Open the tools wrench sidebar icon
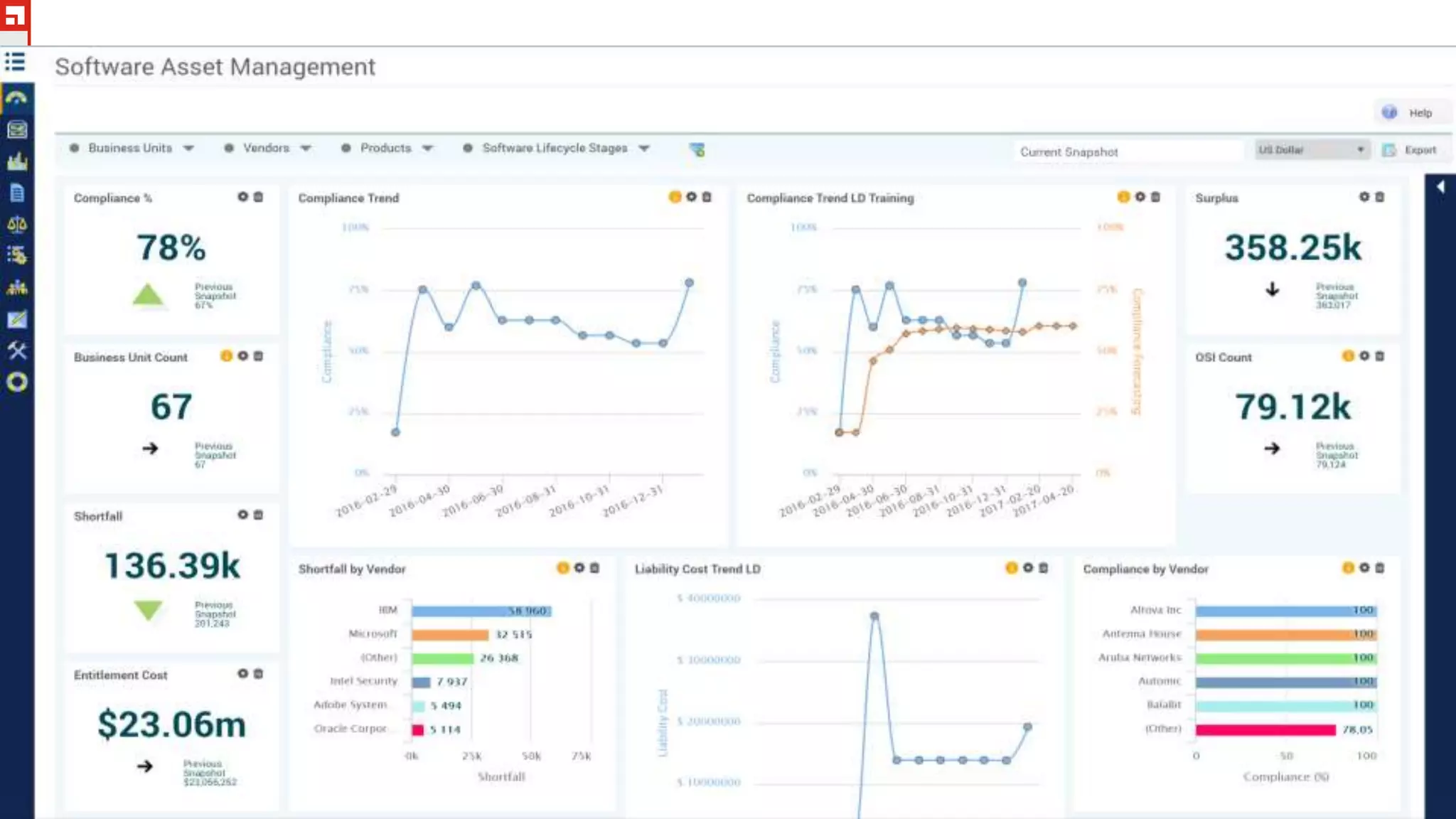 16,350
